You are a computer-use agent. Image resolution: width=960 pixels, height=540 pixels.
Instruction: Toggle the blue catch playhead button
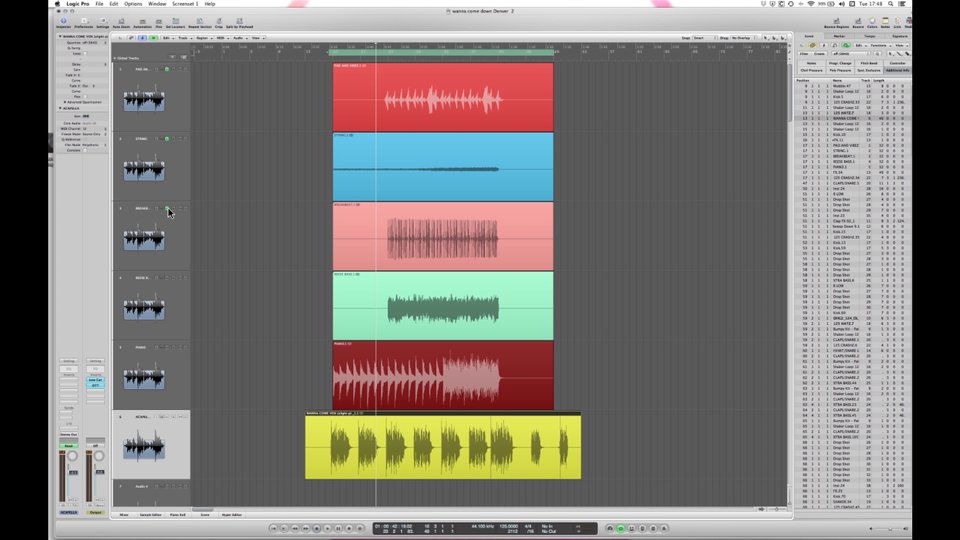coord(142,38)
